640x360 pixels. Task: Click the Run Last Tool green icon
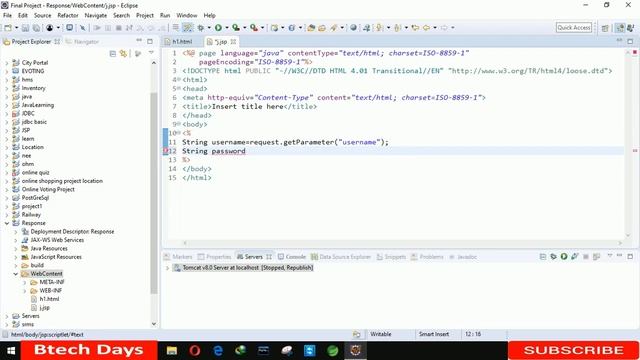click(236, 28)
